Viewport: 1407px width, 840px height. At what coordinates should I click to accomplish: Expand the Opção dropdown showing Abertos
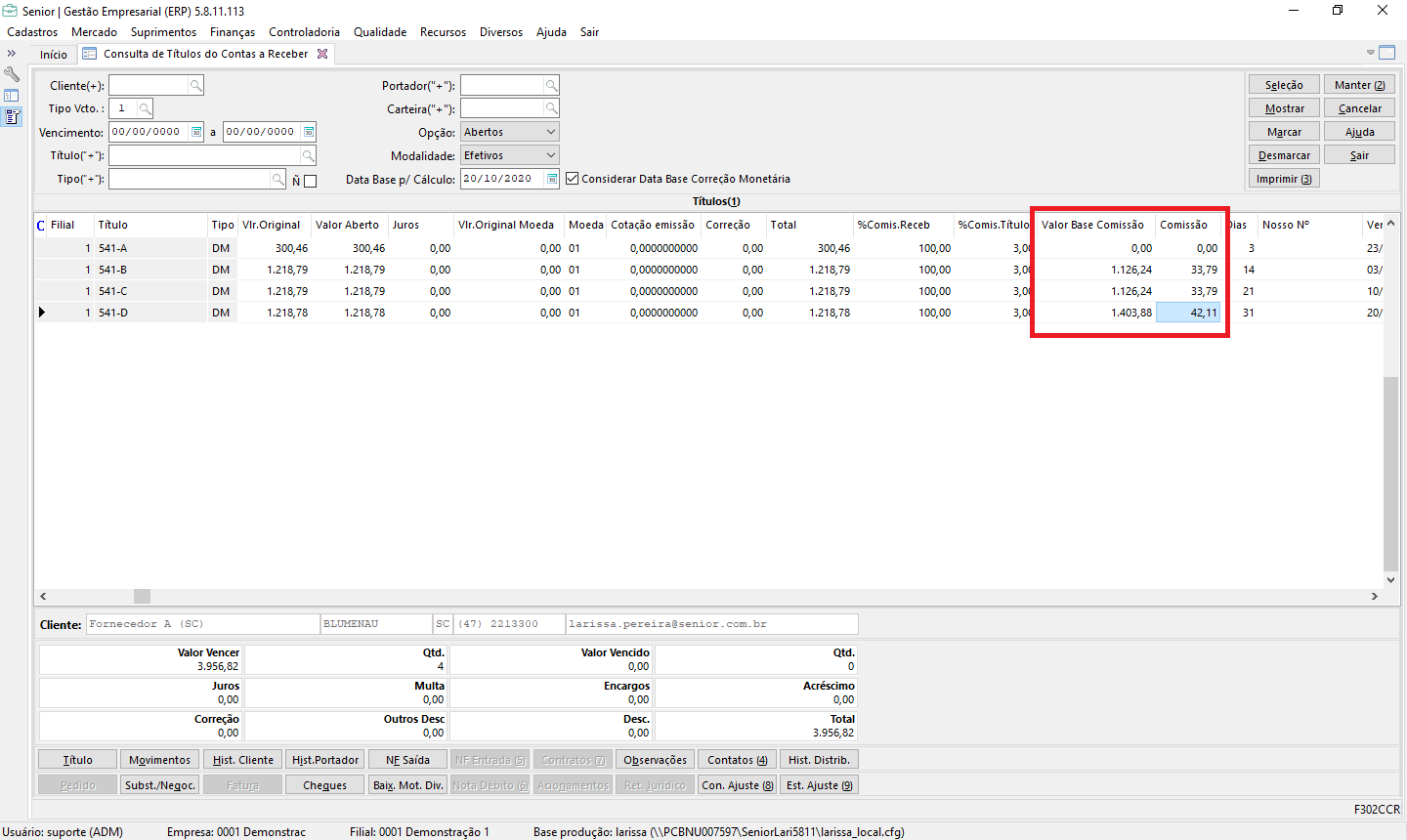pos(550,132)
